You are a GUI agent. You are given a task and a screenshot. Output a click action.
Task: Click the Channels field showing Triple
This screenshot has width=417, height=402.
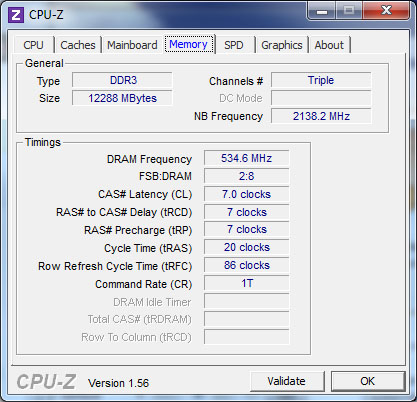321,80
